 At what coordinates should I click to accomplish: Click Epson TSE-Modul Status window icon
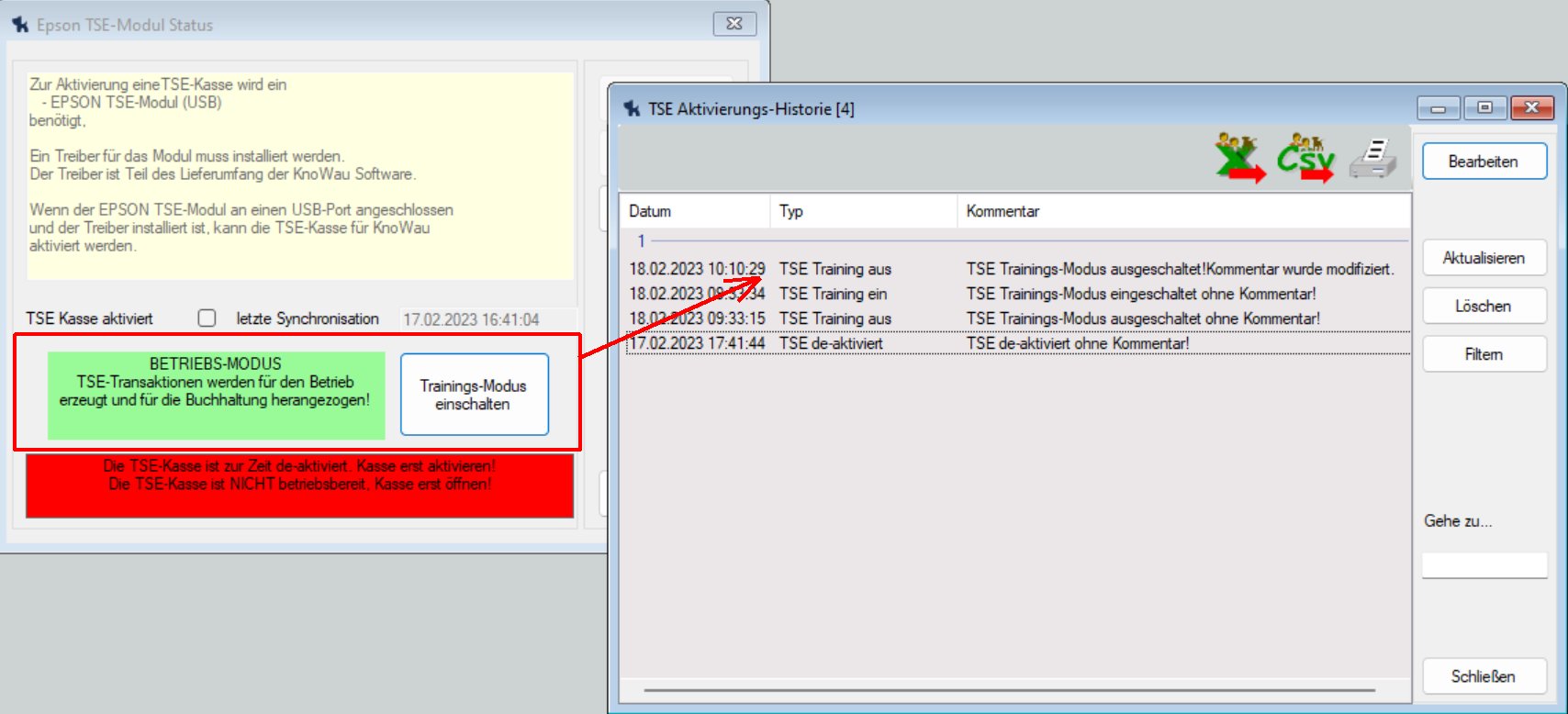[x=20, y=25]
